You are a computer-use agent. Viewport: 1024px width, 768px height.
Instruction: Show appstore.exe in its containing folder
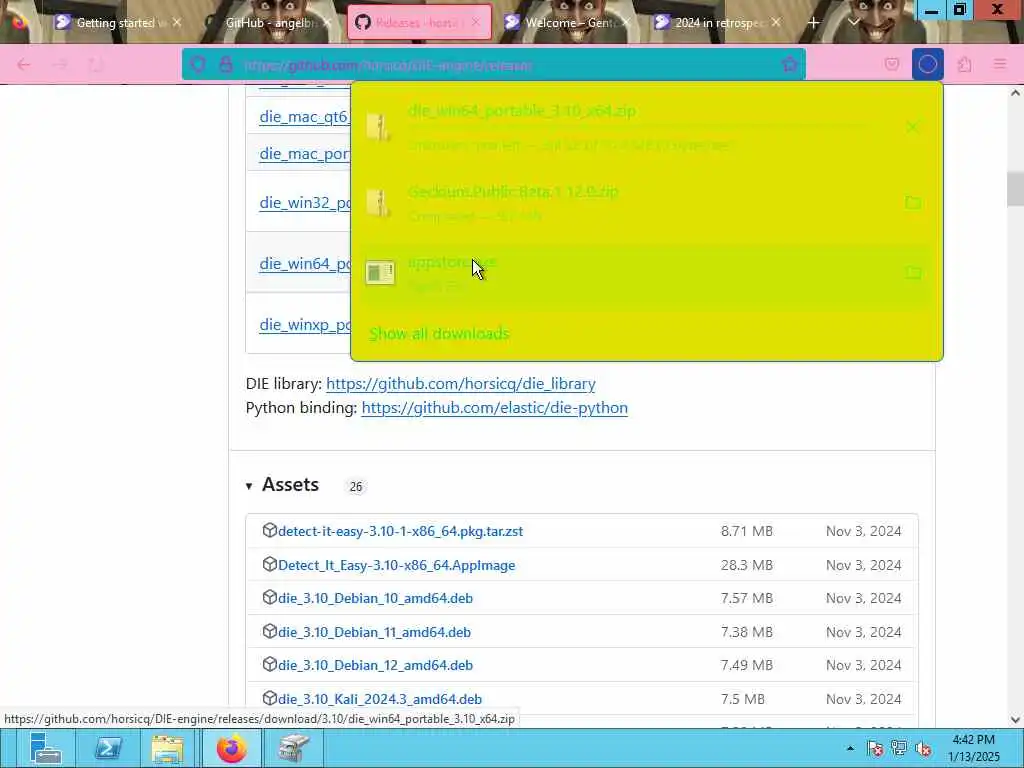pyautogui.click(x=912, y=272)
